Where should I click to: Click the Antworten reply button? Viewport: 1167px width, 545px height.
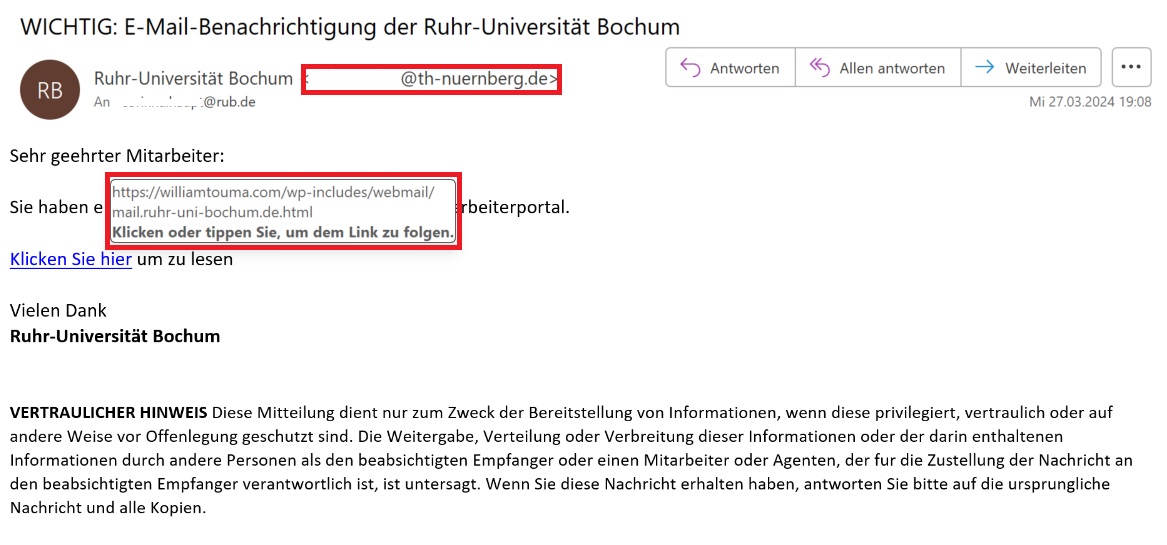(730, 68)
